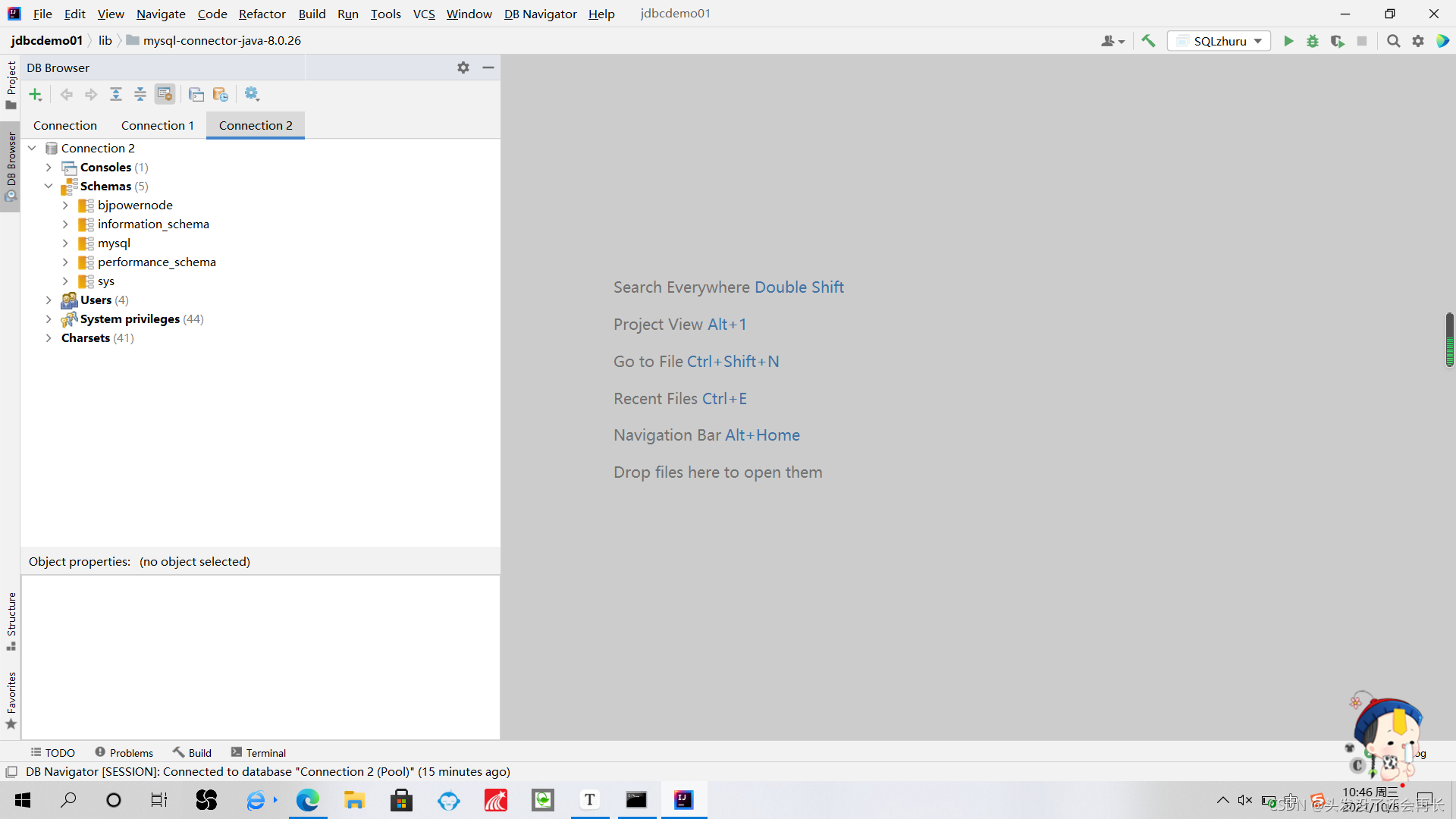Open the Problems tool window
Screen dimensions: 1456x819
pyautogui.click(x=124, y=752)
